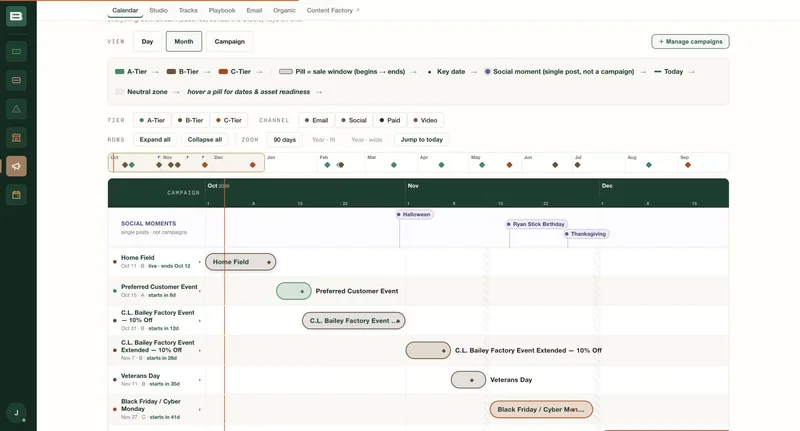Screen dimensions: 800x431
Task: Switch to Month view
Action: click(184, 42)
